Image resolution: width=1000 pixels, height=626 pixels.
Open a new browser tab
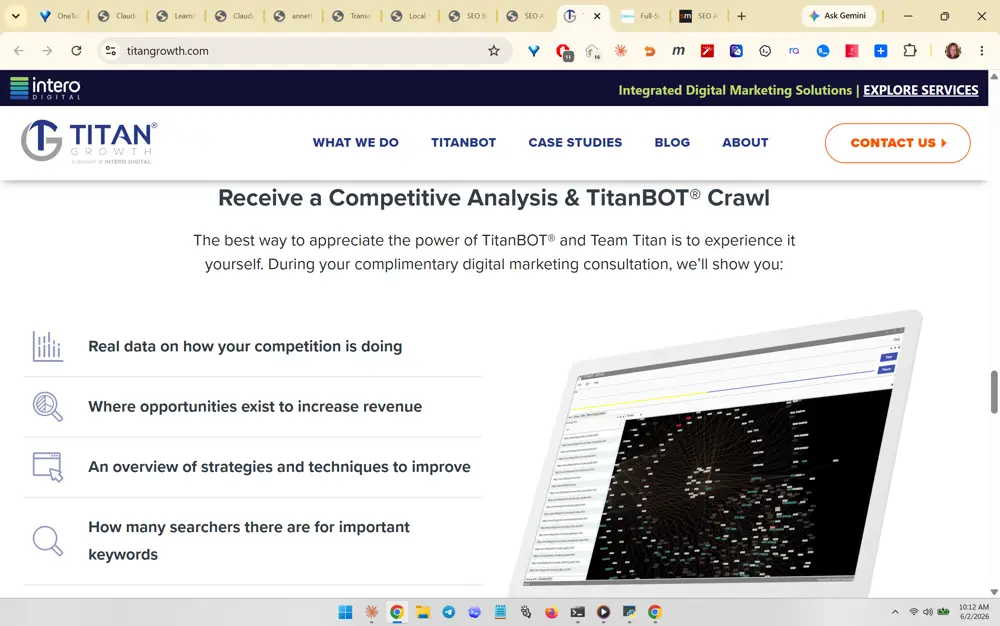741,16
